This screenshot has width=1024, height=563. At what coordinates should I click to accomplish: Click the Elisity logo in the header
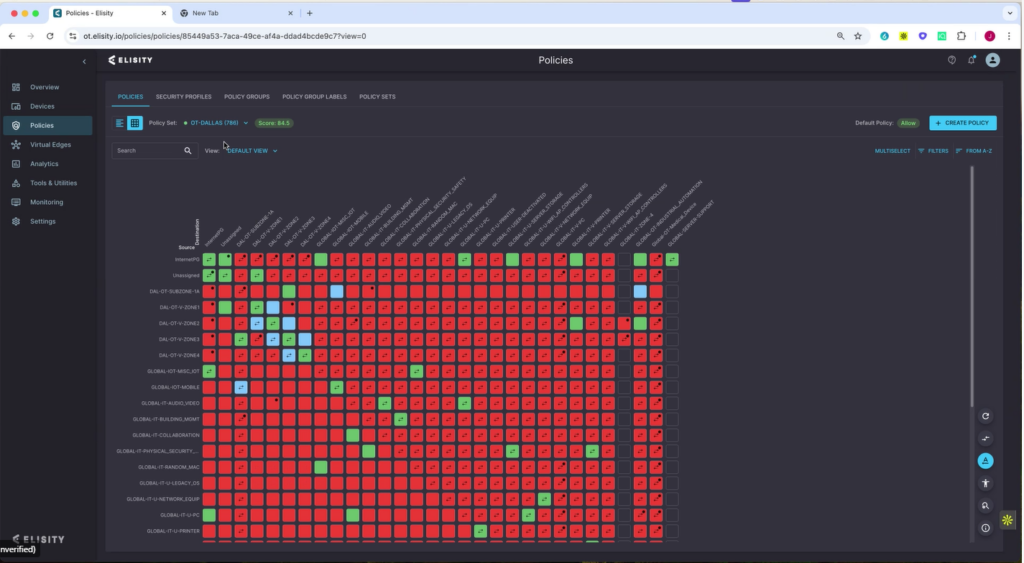pos(131,60)
